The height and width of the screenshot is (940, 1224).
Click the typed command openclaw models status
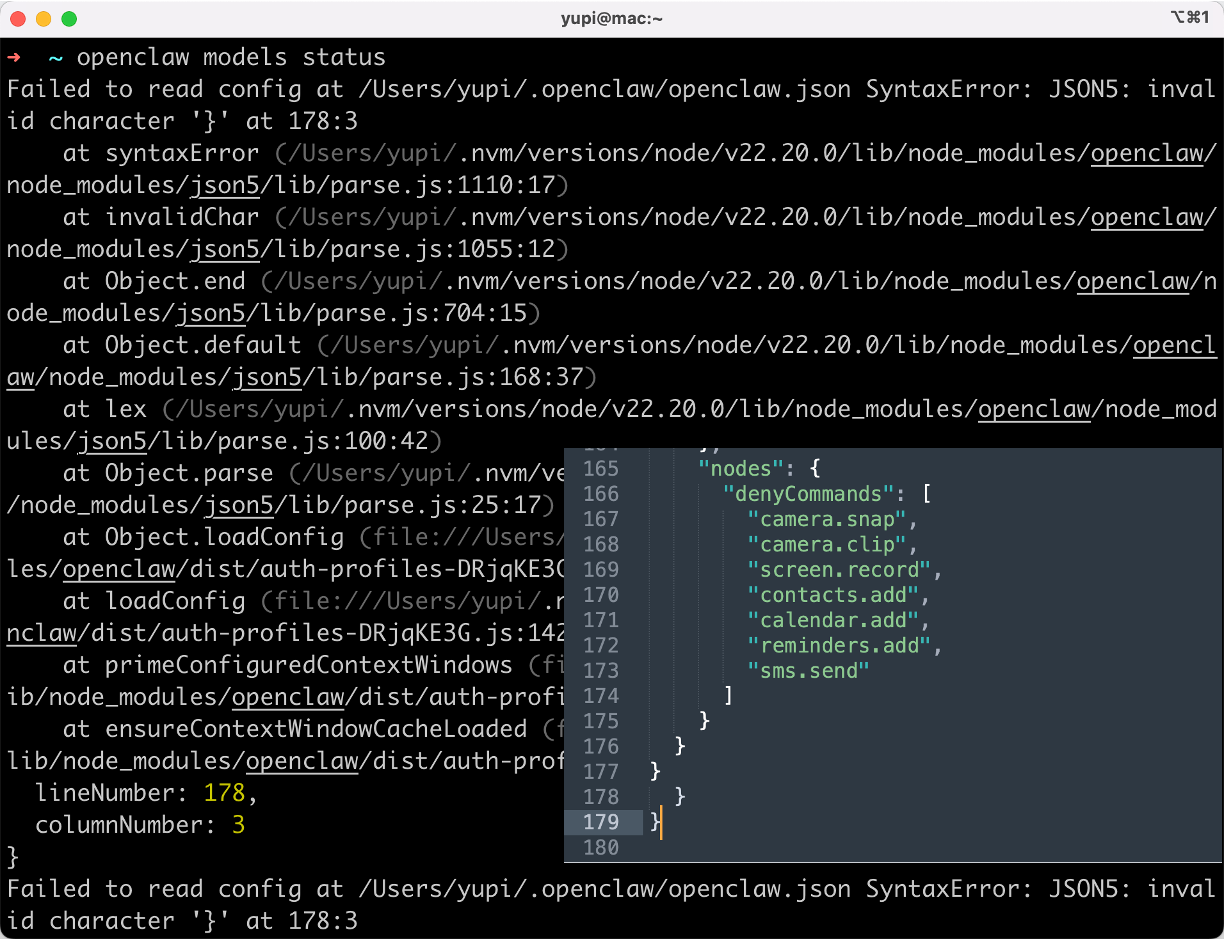pos(231,57)
